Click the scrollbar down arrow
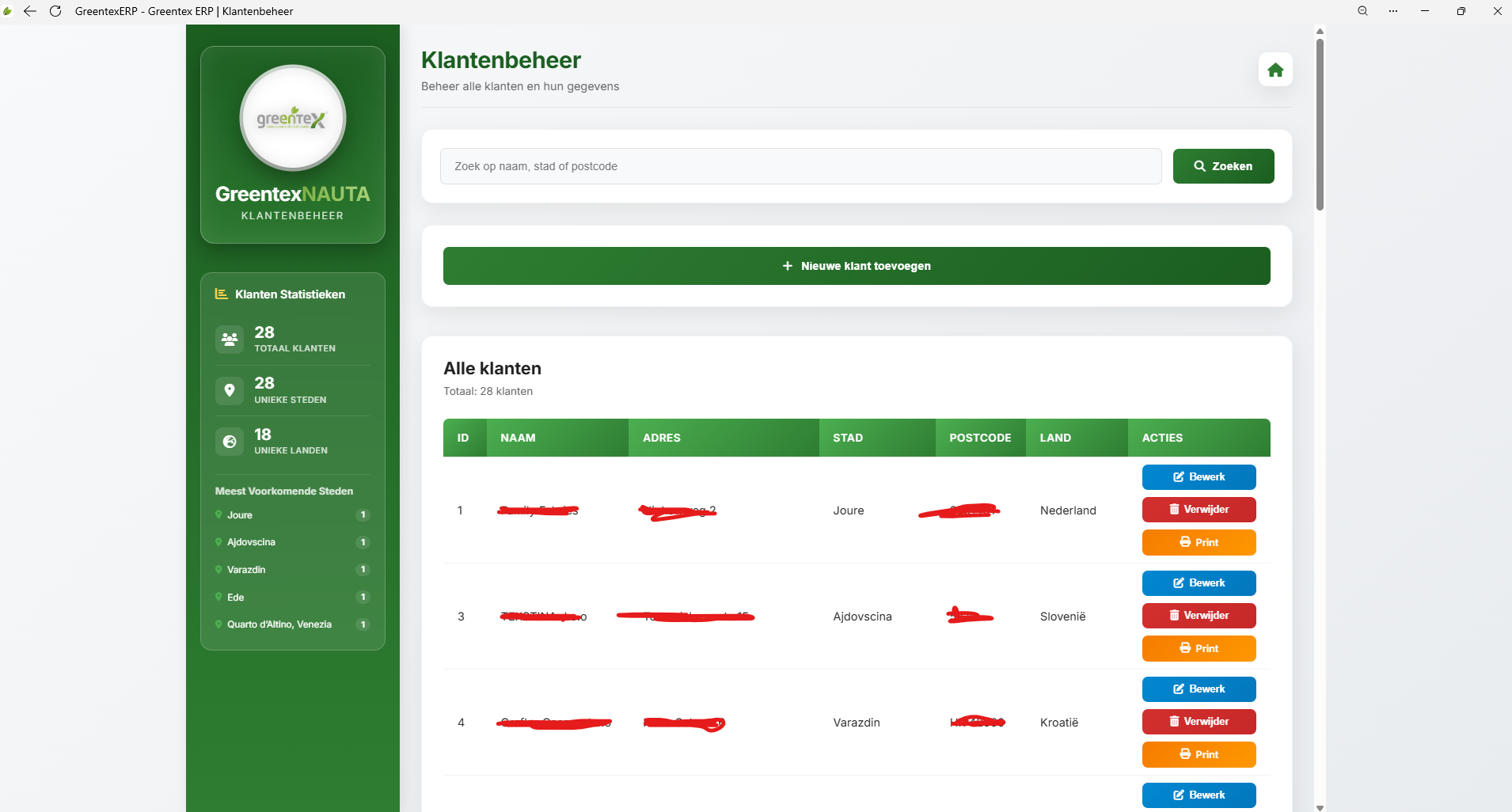The width and height of the screenshot is (1512, 812). 1320,807
